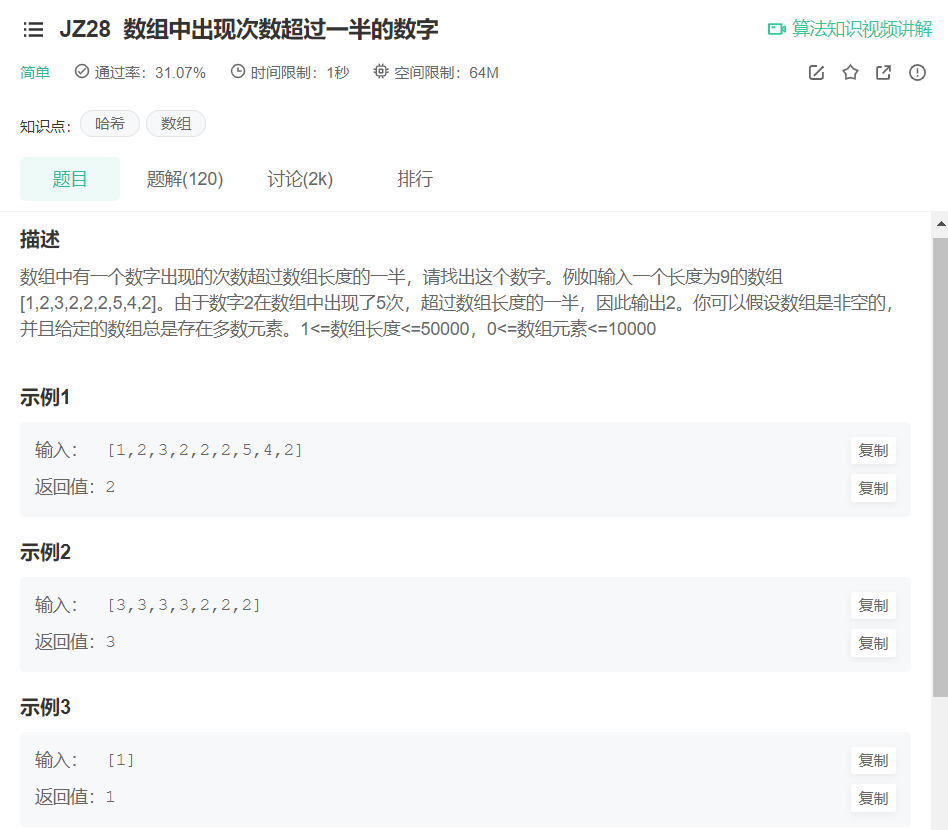Click the 数组 knowledge tag
Viewport: 948px width, 830px height.
tap(176, 123)
